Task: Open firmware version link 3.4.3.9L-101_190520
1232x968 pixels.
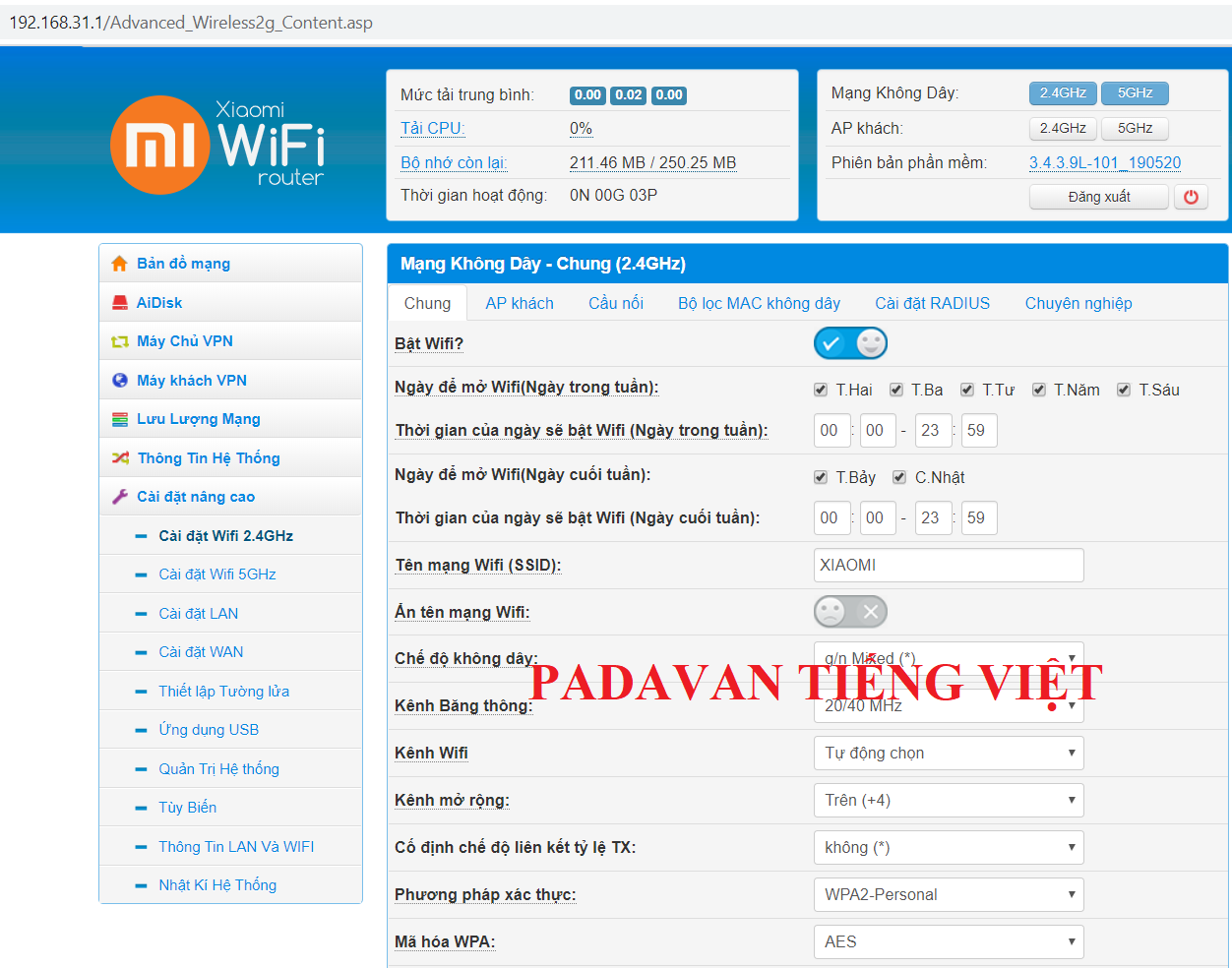Action: point(1105,163)
